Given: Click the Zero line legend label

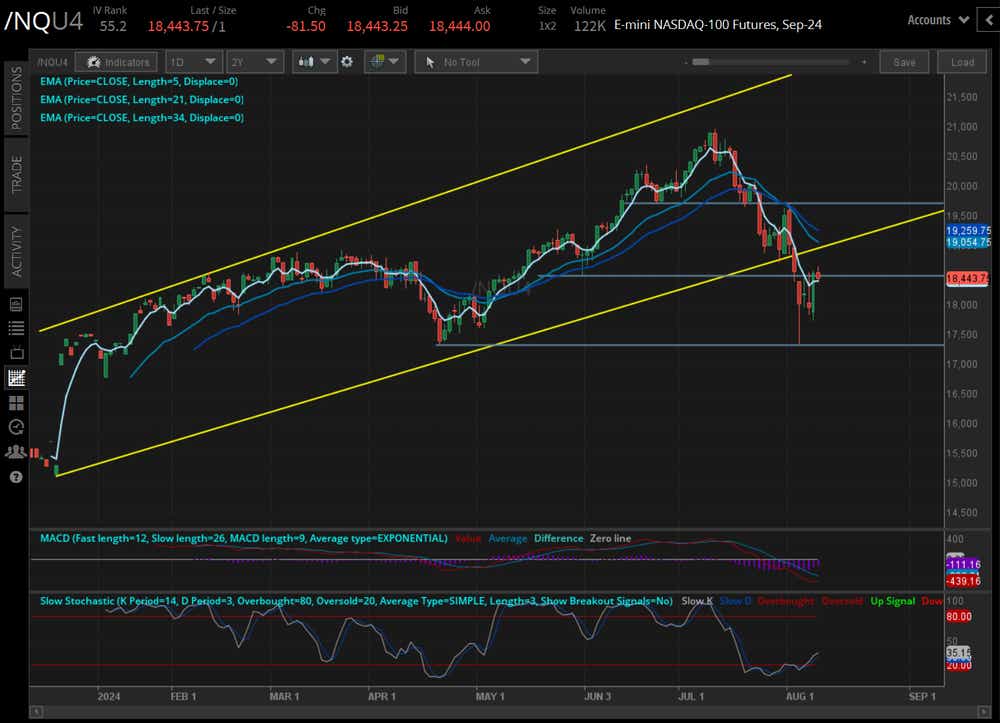Looking at the screenshot, I should pyautogui.click(x=610, y=538).
